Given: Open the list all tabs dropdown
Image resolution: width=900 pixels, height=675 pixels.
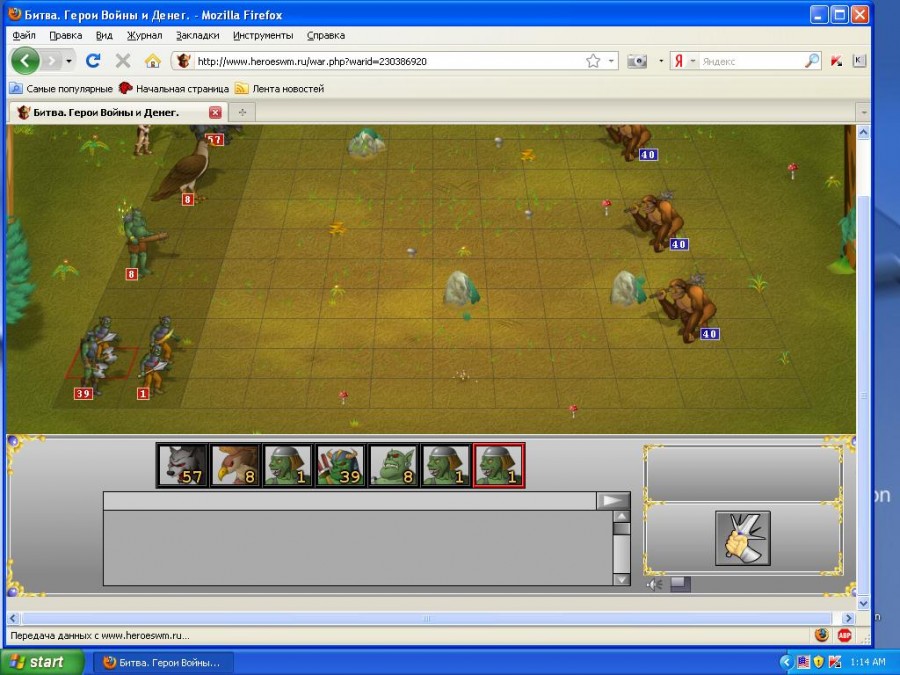Looking at the screenshot, I should [x=863, y=112].
